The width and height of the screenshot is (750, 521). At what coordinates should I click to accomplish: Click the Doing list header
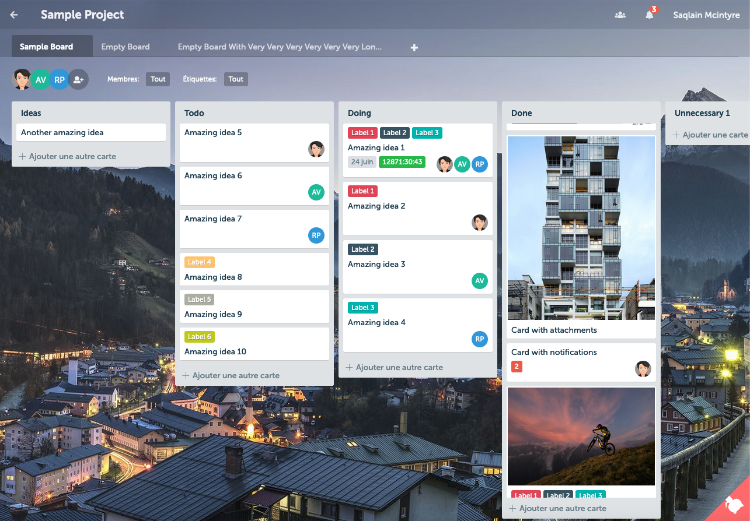[359, 113]
